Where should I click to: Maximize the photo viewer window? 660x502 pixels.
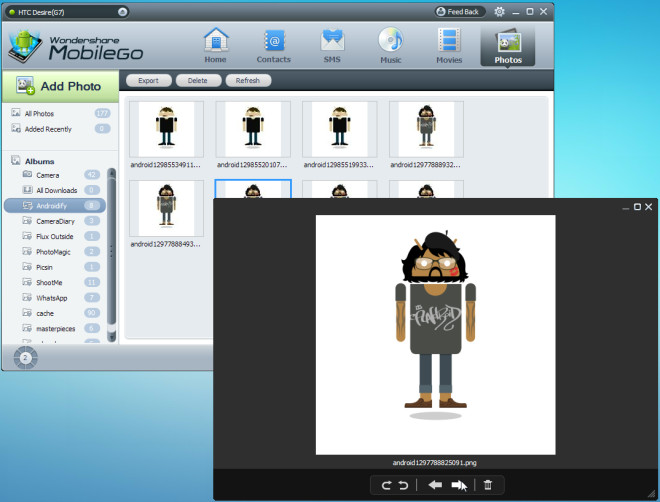637,207
